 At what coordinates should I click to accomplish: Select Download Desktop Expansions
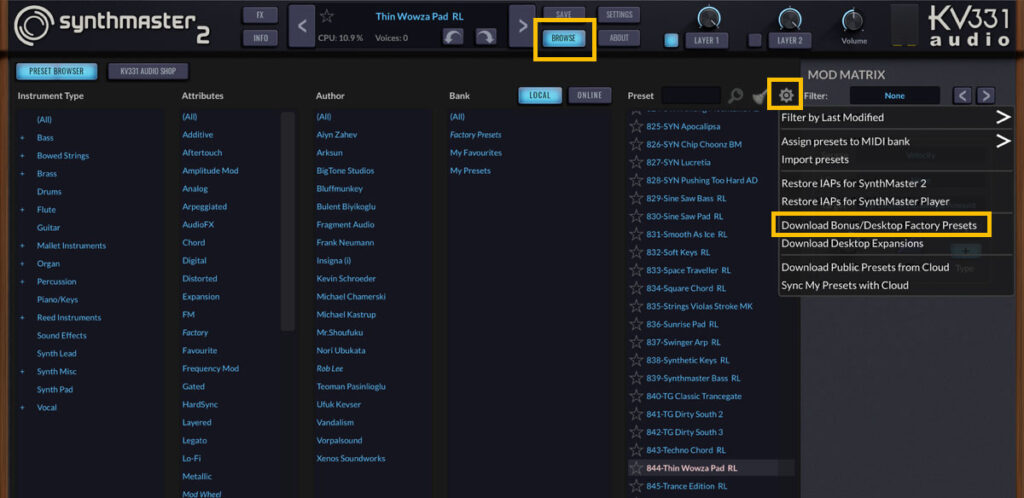point(852,243)
